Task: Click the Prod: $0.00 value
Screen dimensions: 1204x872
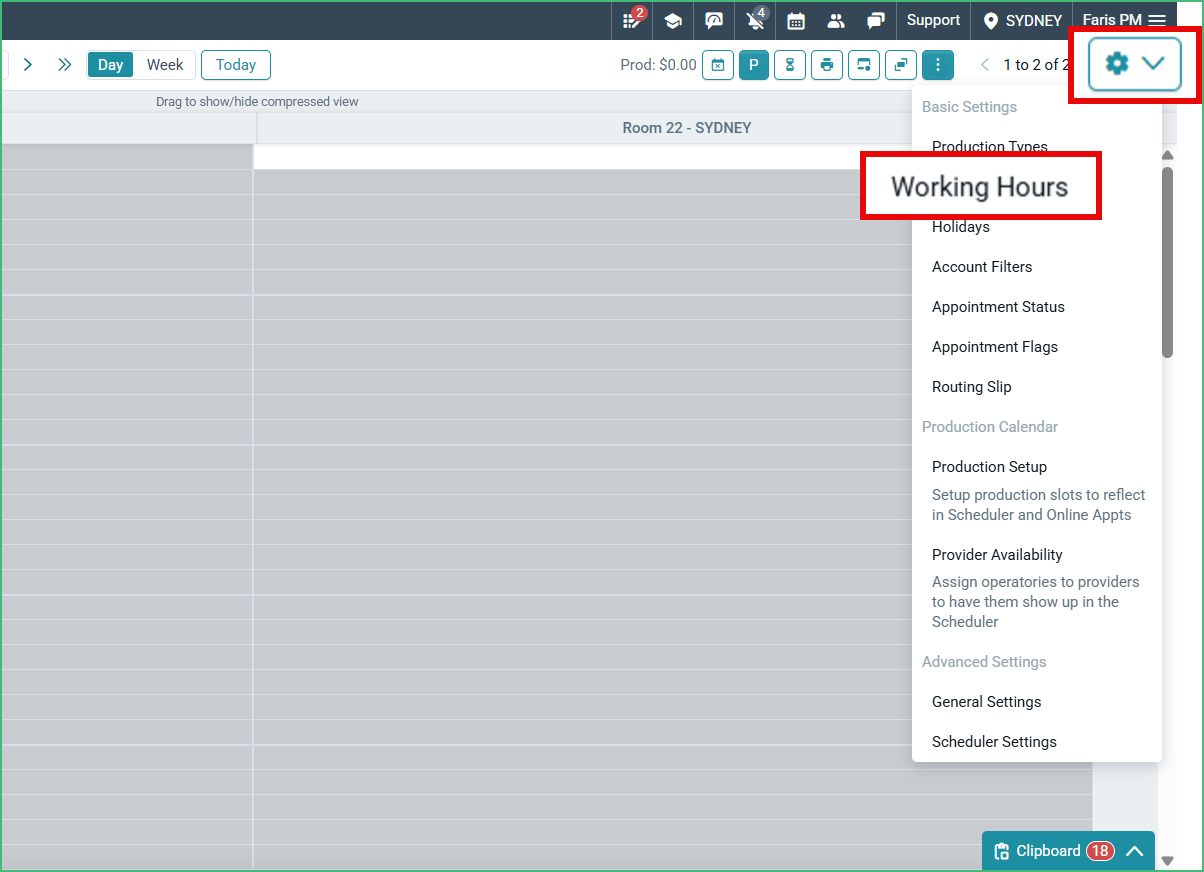Action: [658, 65]
